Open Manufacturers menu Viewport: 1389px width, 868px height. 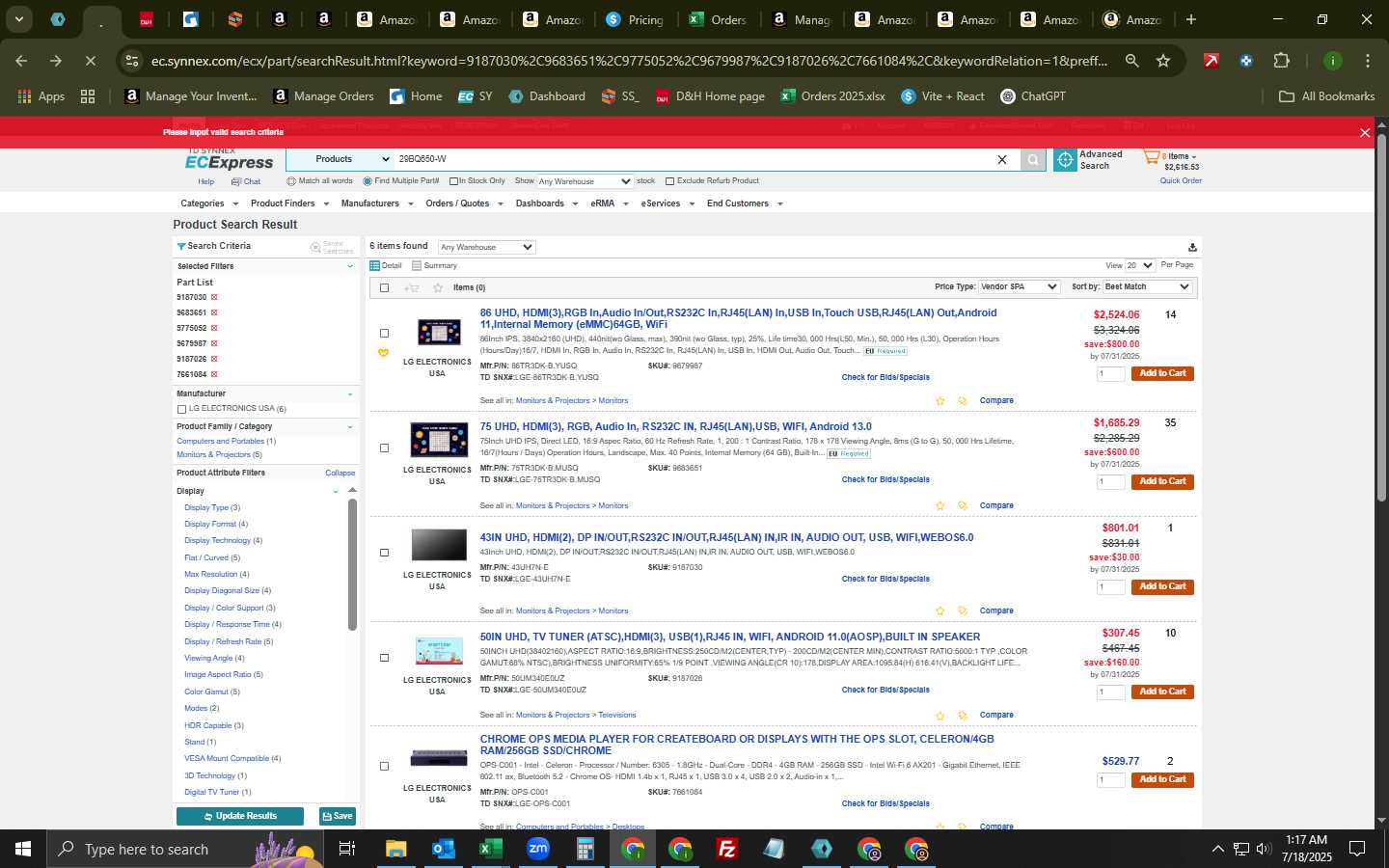tap(377, 203)
